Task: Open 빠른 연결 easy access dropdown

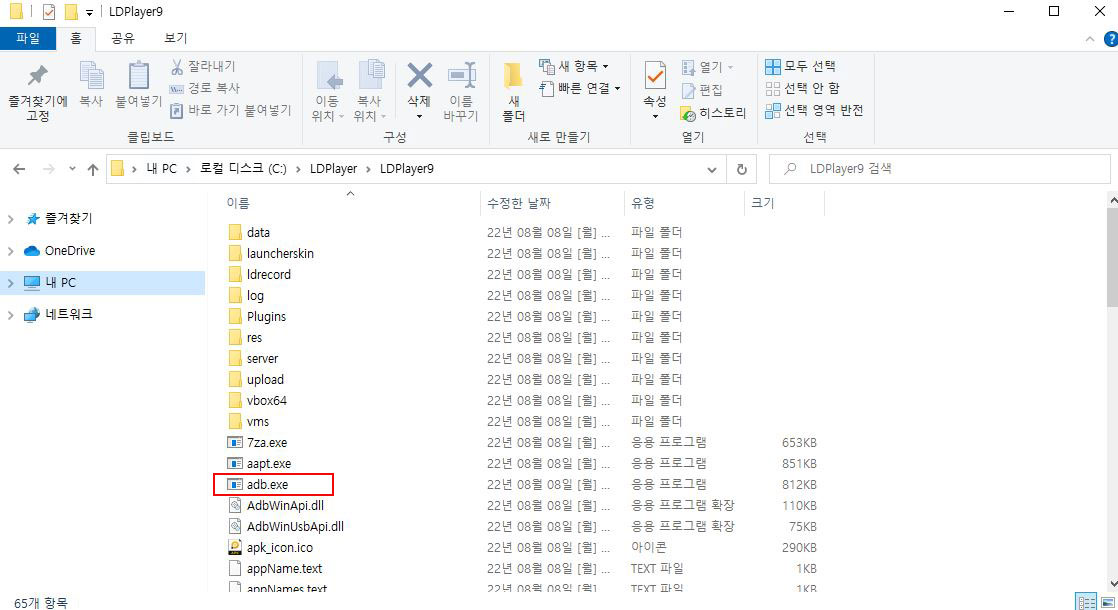Action: point(580,88)
